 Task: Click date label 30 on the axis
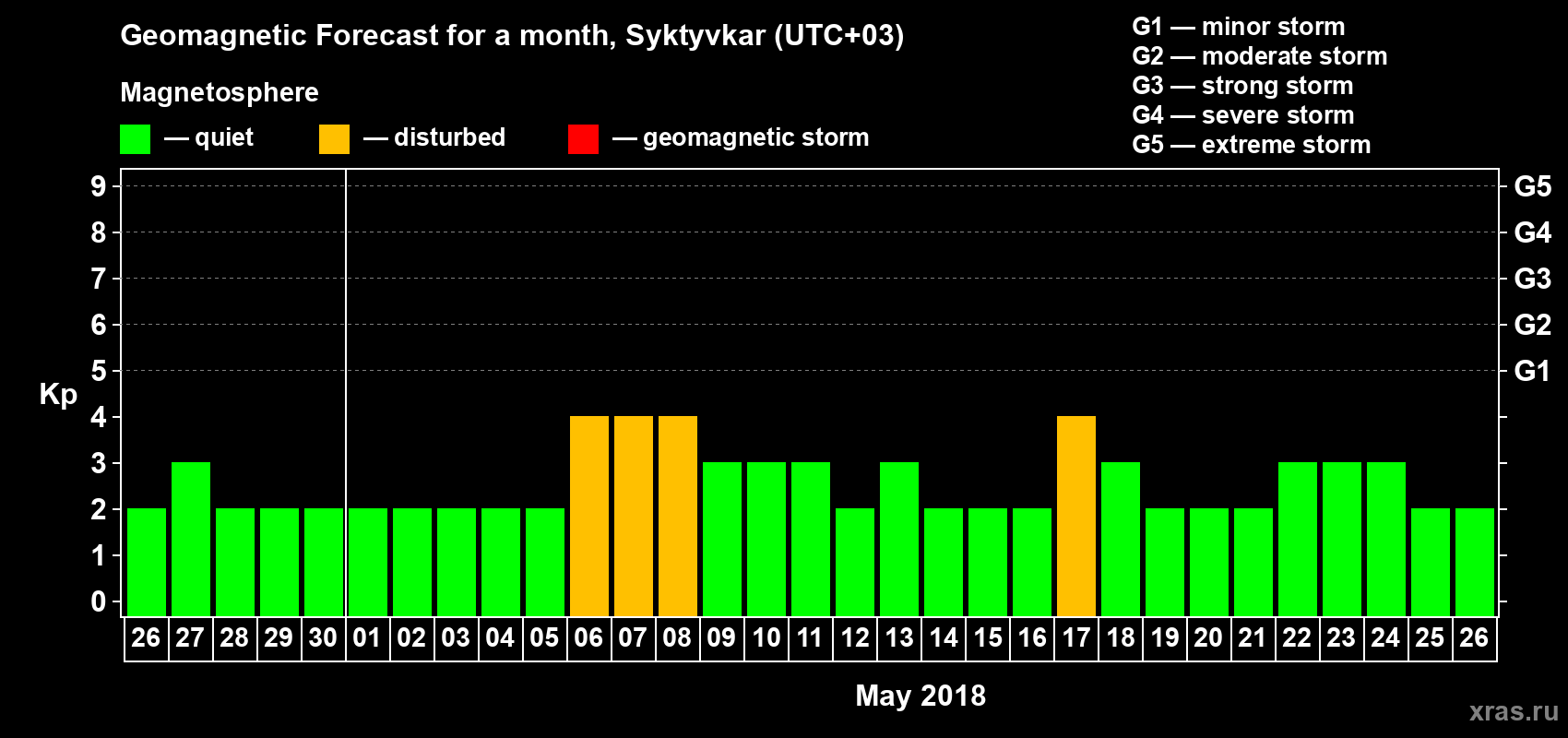[323, 637]
